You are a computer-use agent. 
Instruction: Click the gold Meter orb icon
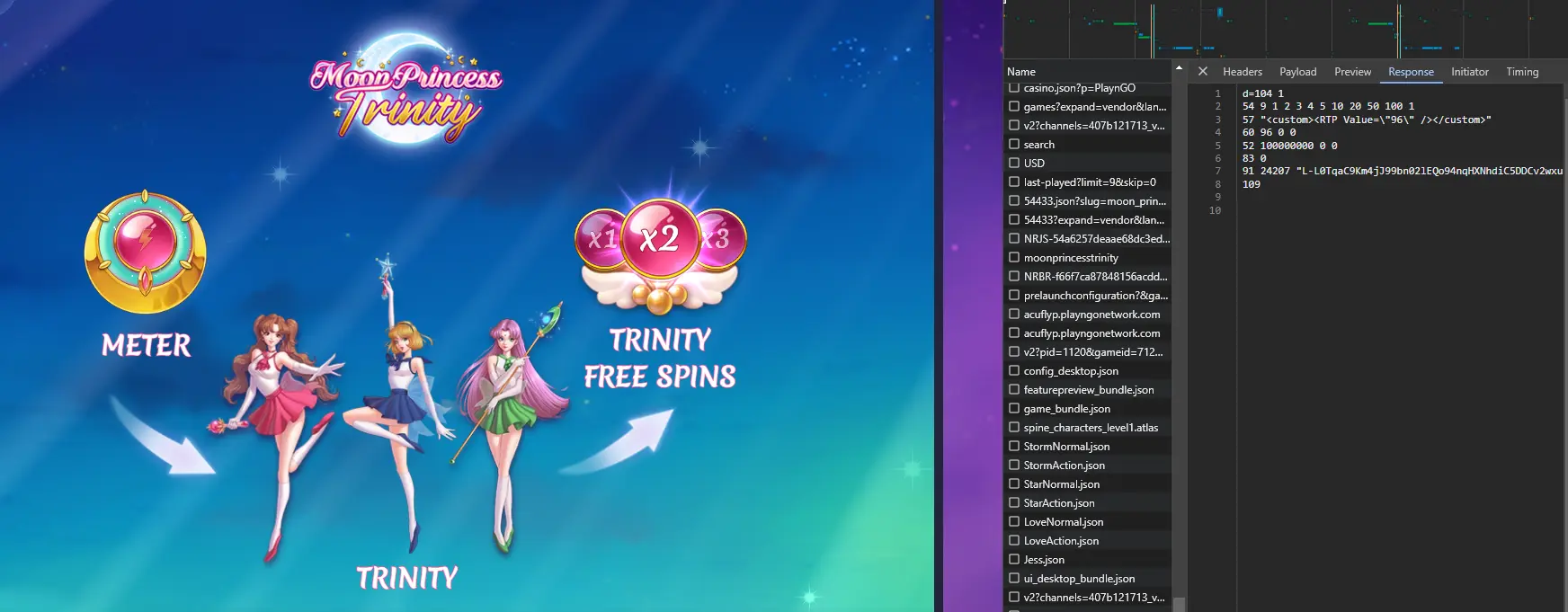pos(146,252)
